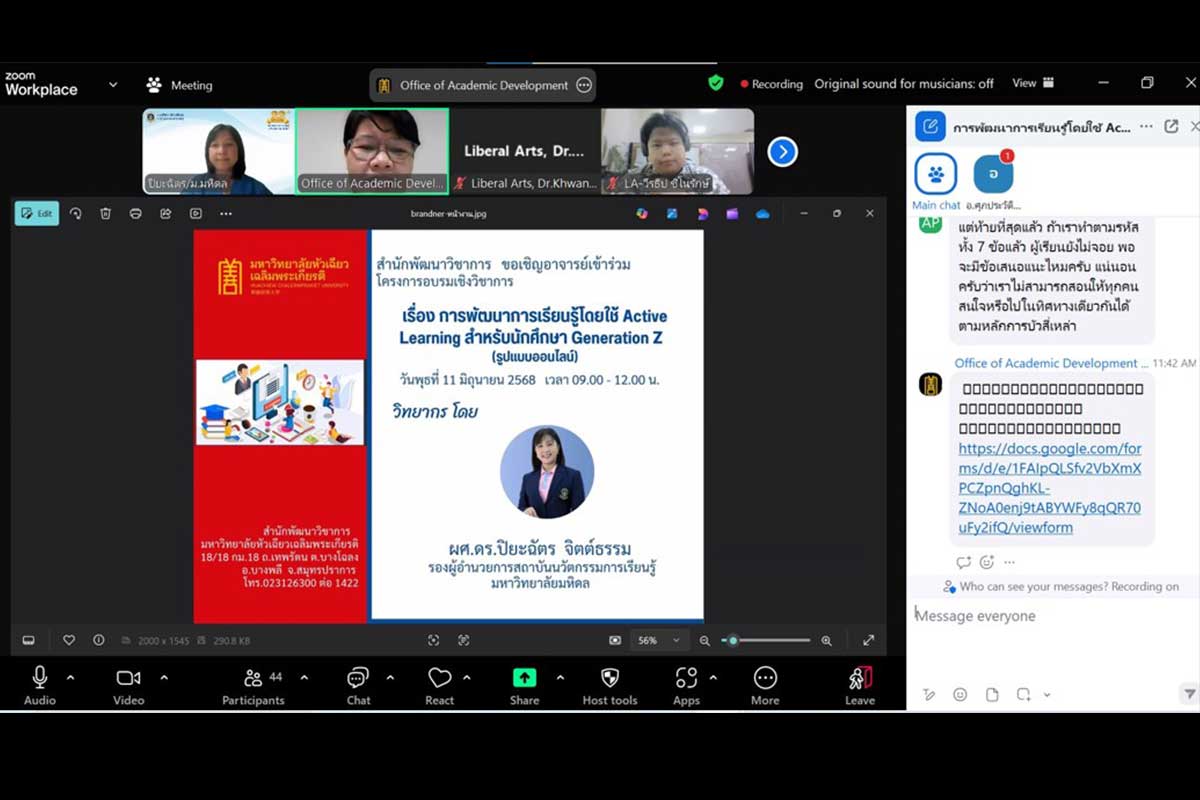Pop out the chat panel
The width and height of the screenshot is (1200, 800).
tap(1171, 127)
